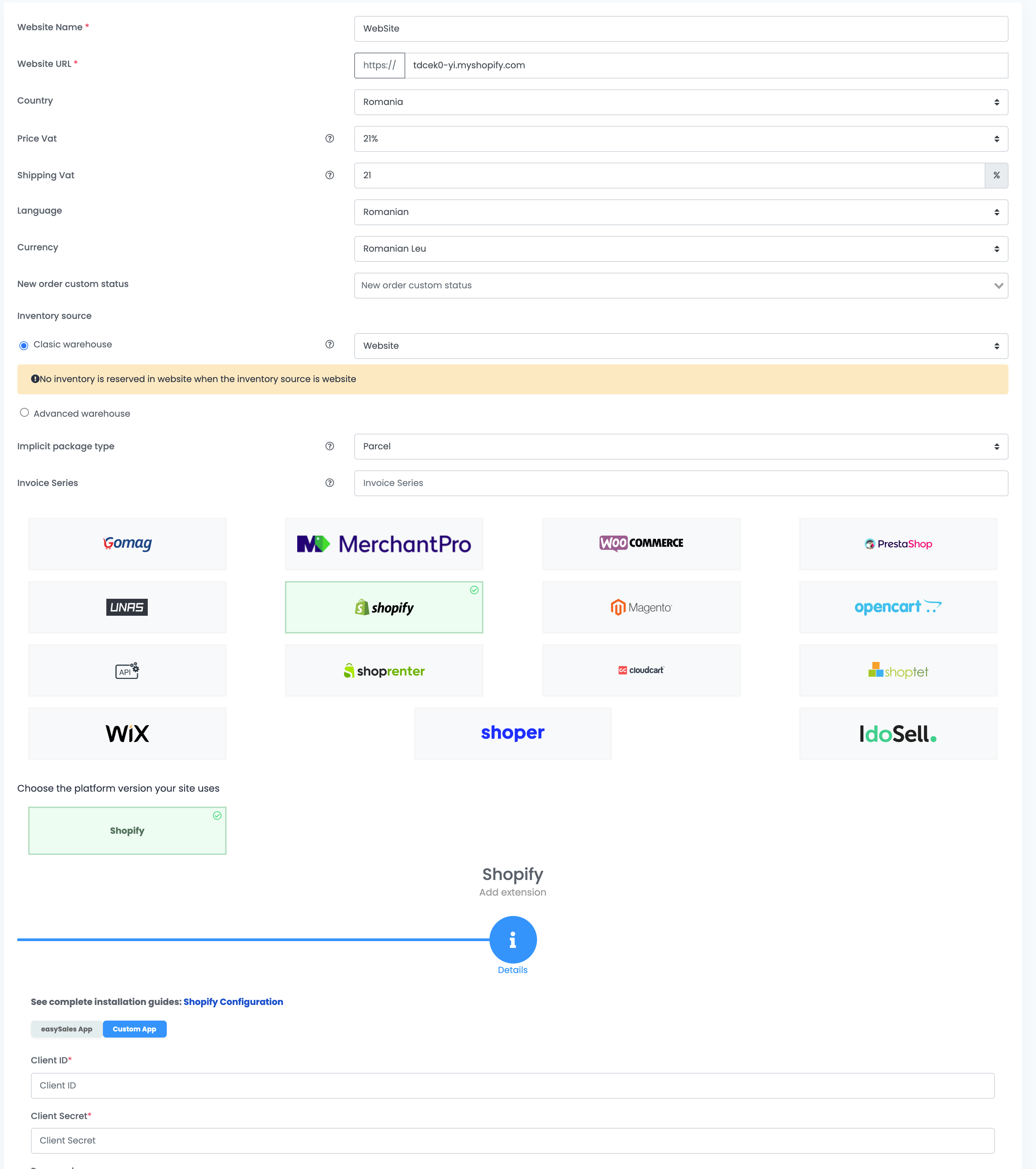This screenshot has width=1036, height=1169.
Task: Select the Gomag platform card
Action: click(x=127, y=544)
